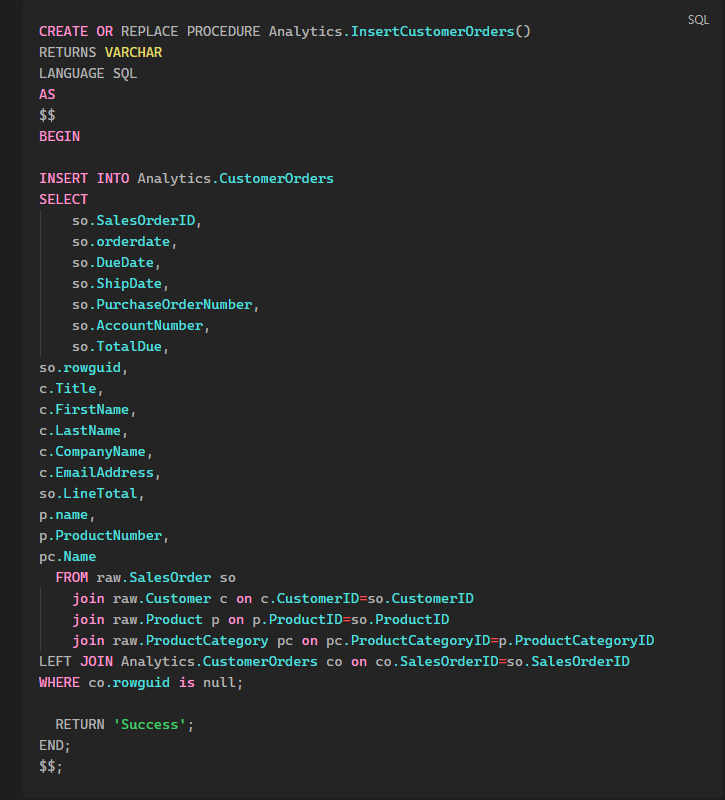The width and height of the screenshot is (725, 800).
Task: Click the SQL language label
Action: pyautogui.click(x=698, y=20)
